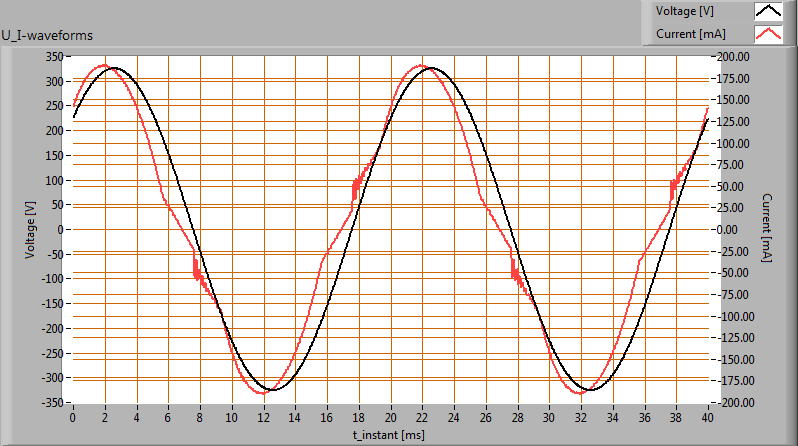The height and width of the screenshot is (446, 798).
Task: Click the U_I-waveforms graph title
Action: point(47,36)
